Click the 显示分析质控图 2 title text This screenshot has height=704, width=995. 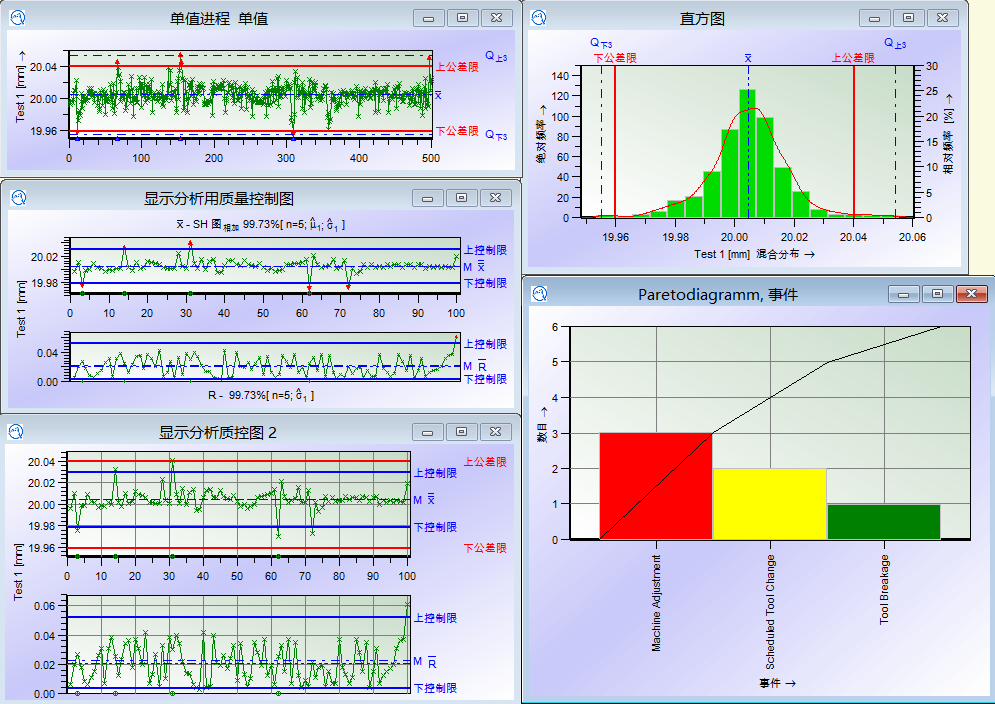click(x=218, y=432)
